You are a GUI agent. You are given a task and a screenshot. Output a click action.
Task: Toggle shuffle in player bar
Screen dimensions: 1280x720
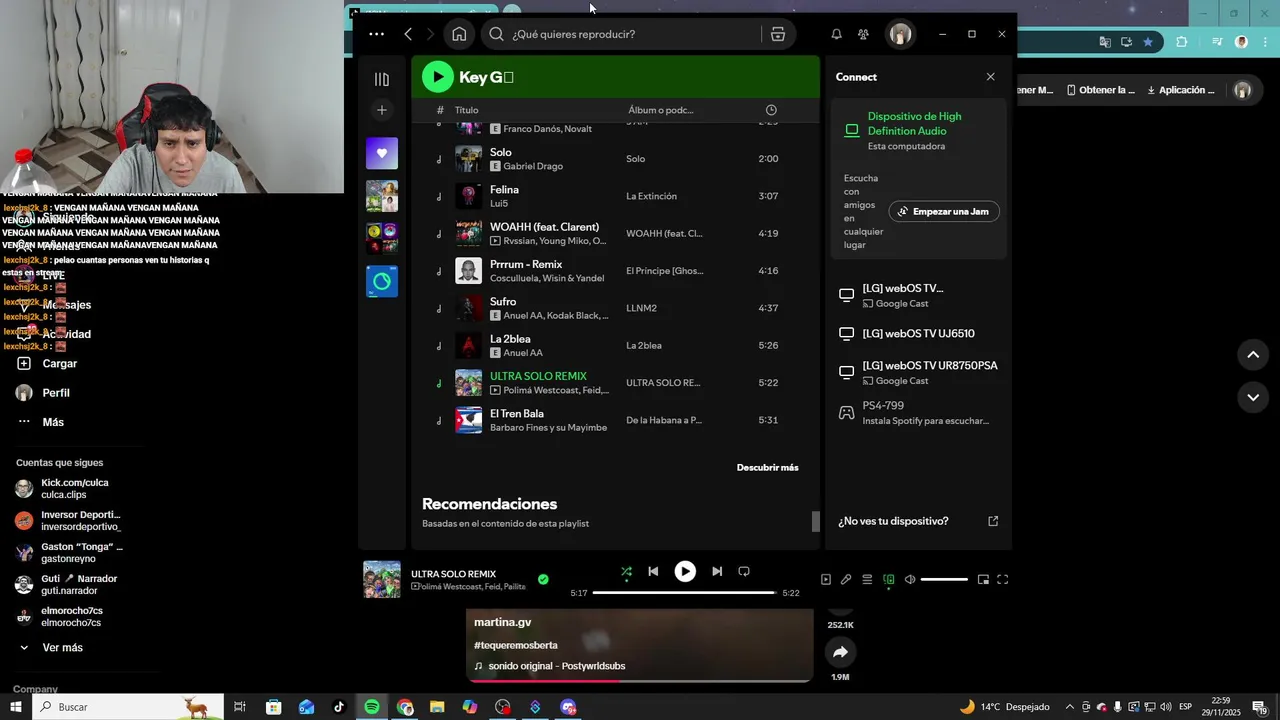click(x=626, y=572)
